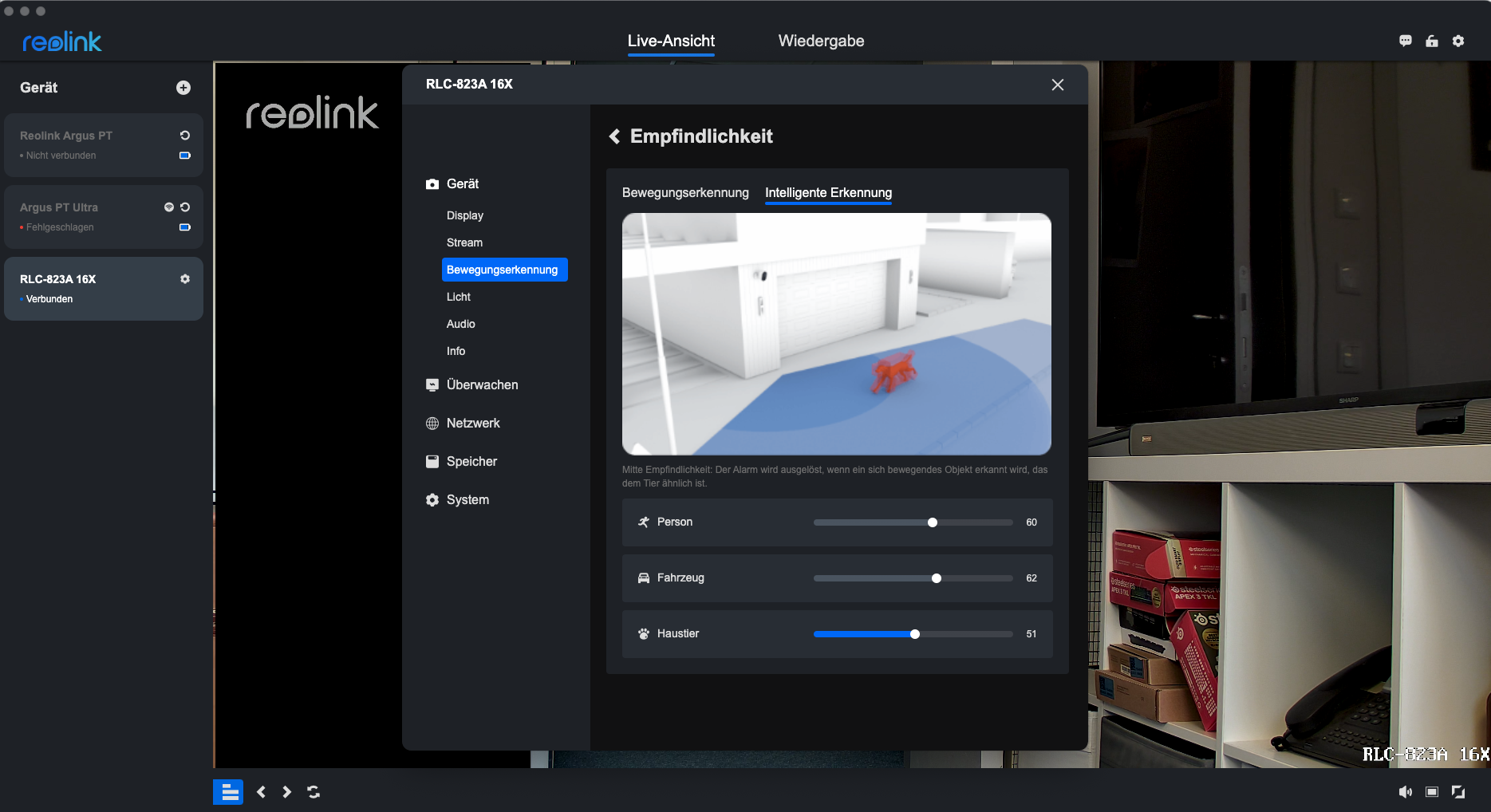Expand the Überwachen settings section
Image resolution: width=1491 pixels, height=812 pixels.
click(482, 384)
